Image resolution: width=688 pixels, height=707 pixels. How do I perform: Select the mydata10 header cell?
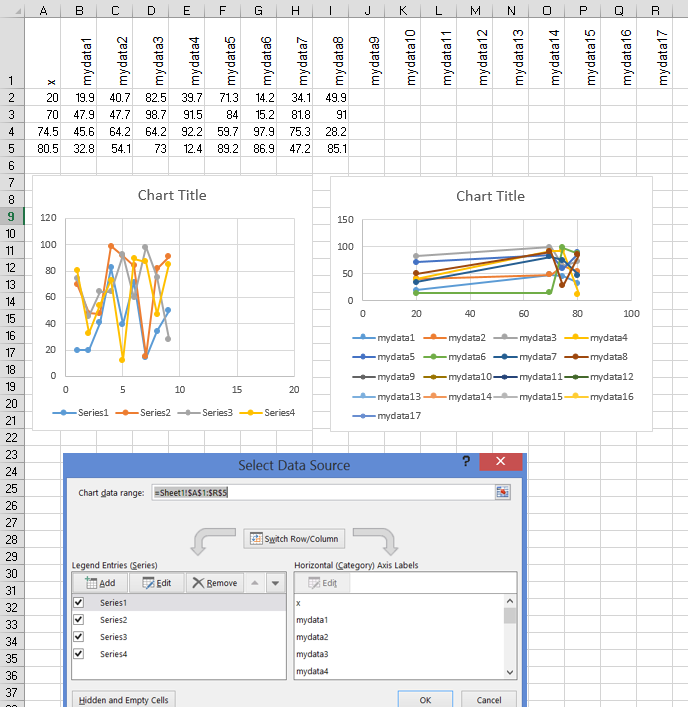[x=403, y=53]
